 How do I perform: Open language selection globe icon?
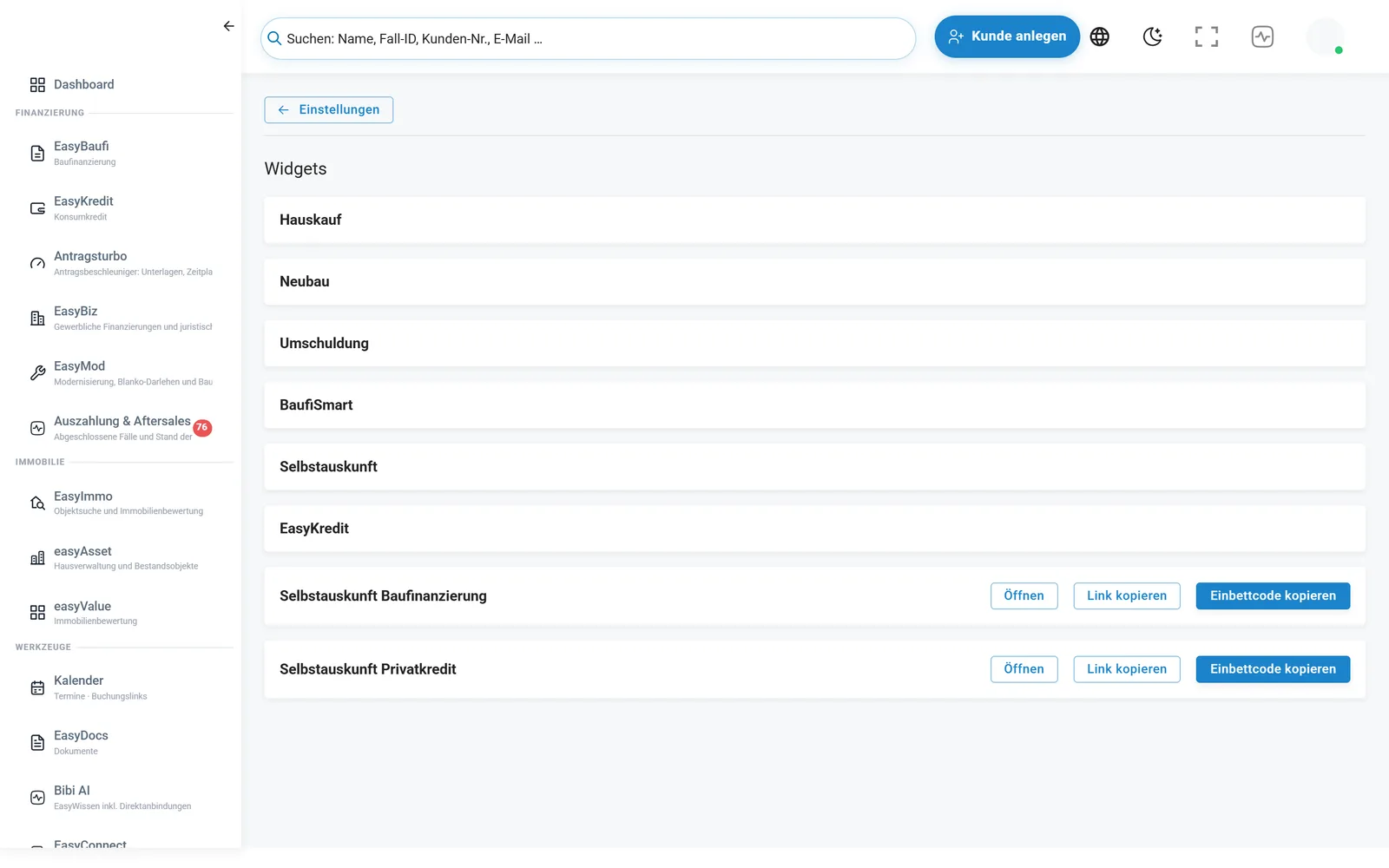[1100, 36]
